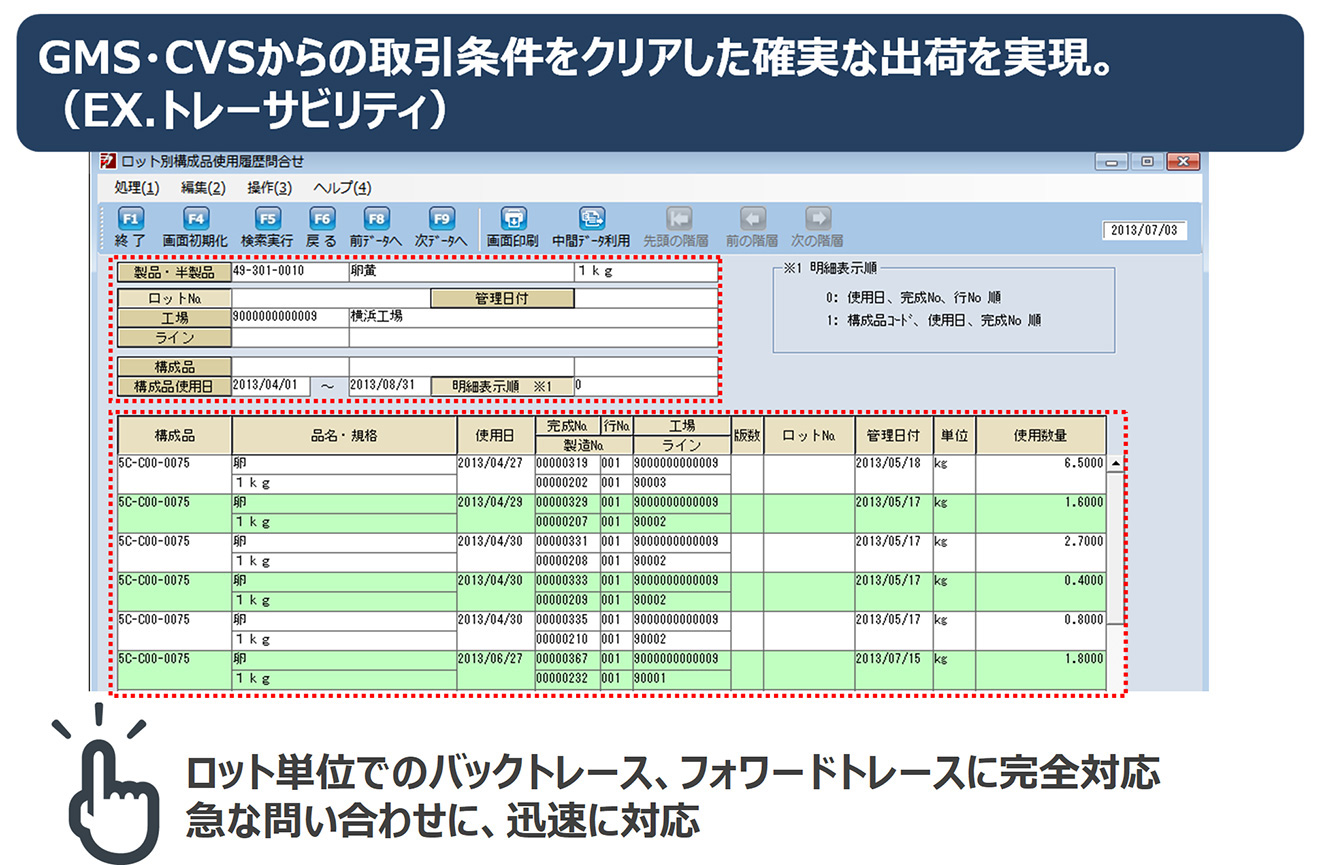1320x865 pixels.
Task: Click the 完成No. cell 00000367
Action: click(567, 659)
